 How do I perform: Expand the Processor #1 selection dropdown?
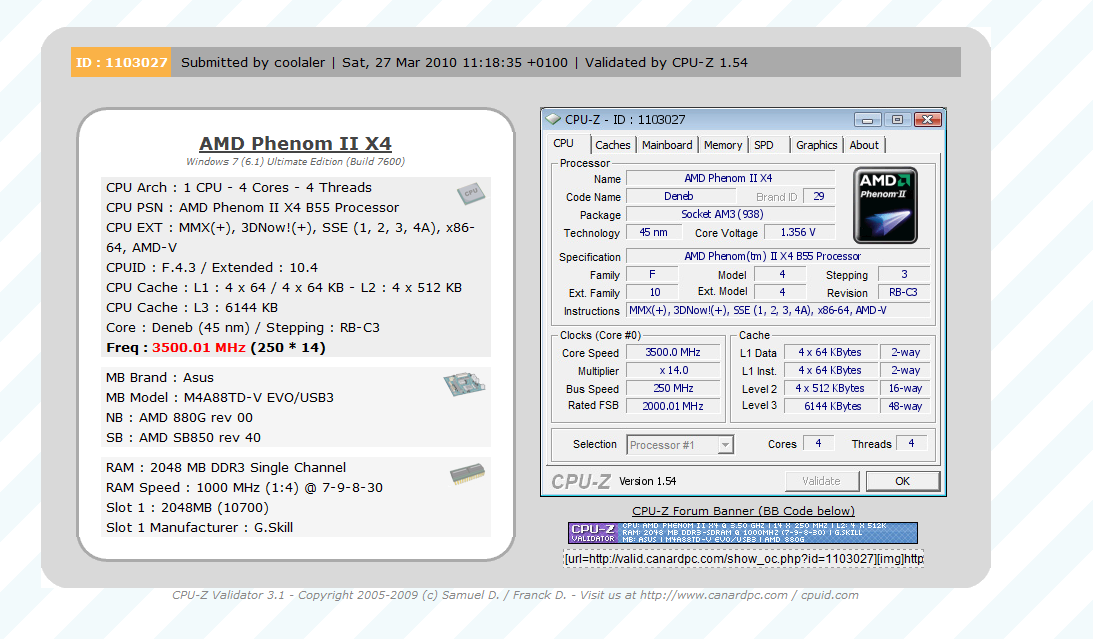[726, 445]
